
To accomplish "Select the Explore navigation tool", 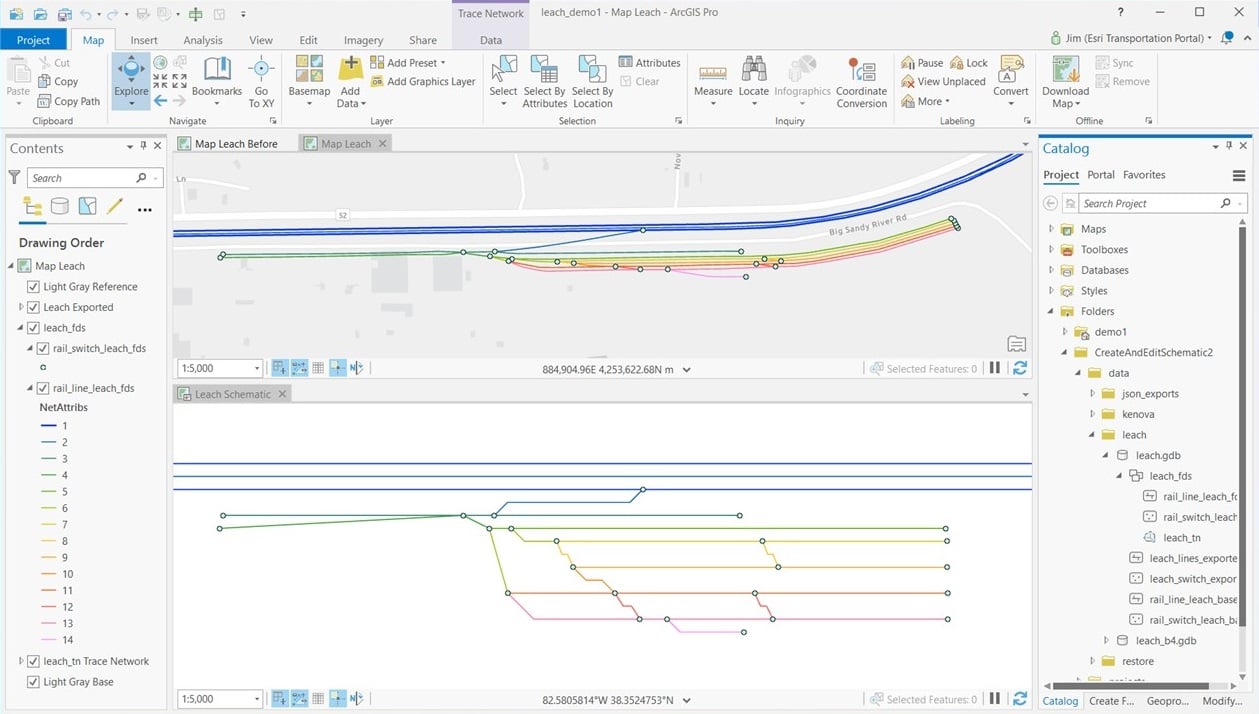I will [x=130, y=81].
